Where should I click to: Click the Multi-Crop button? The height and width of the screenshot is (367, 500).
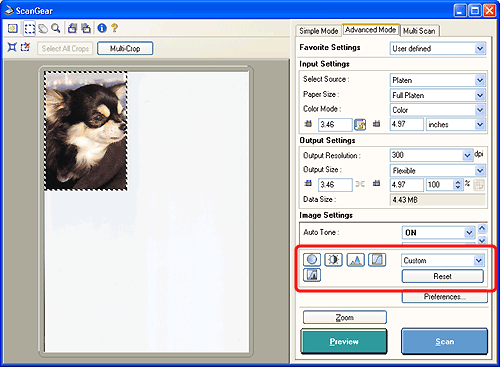(x=125, y=48)
